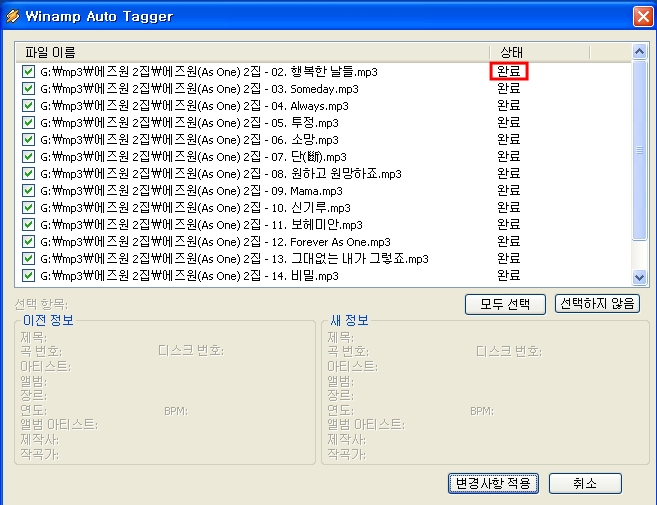Click 완료 status of 02. 행복한 날들.mp3
Viewport: 657px width, 505px height.
coord(509,71)
